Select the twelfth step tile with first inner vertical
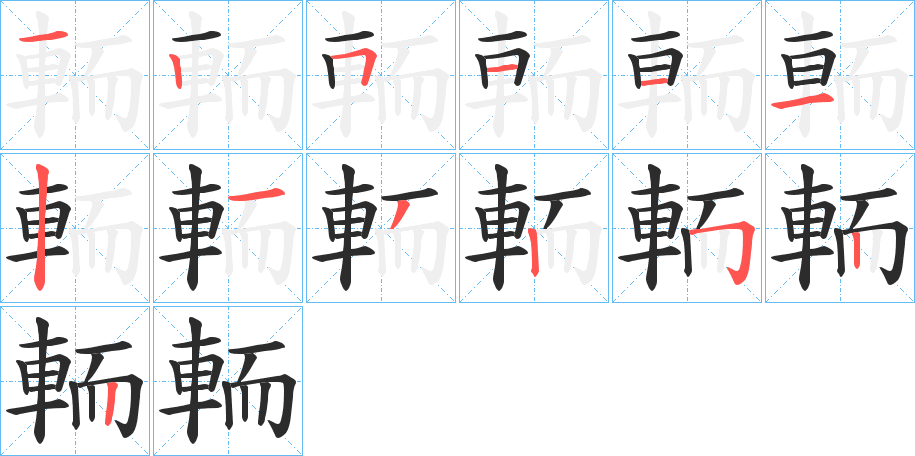The height and width of the screenshot is (456, 915). 840,228
